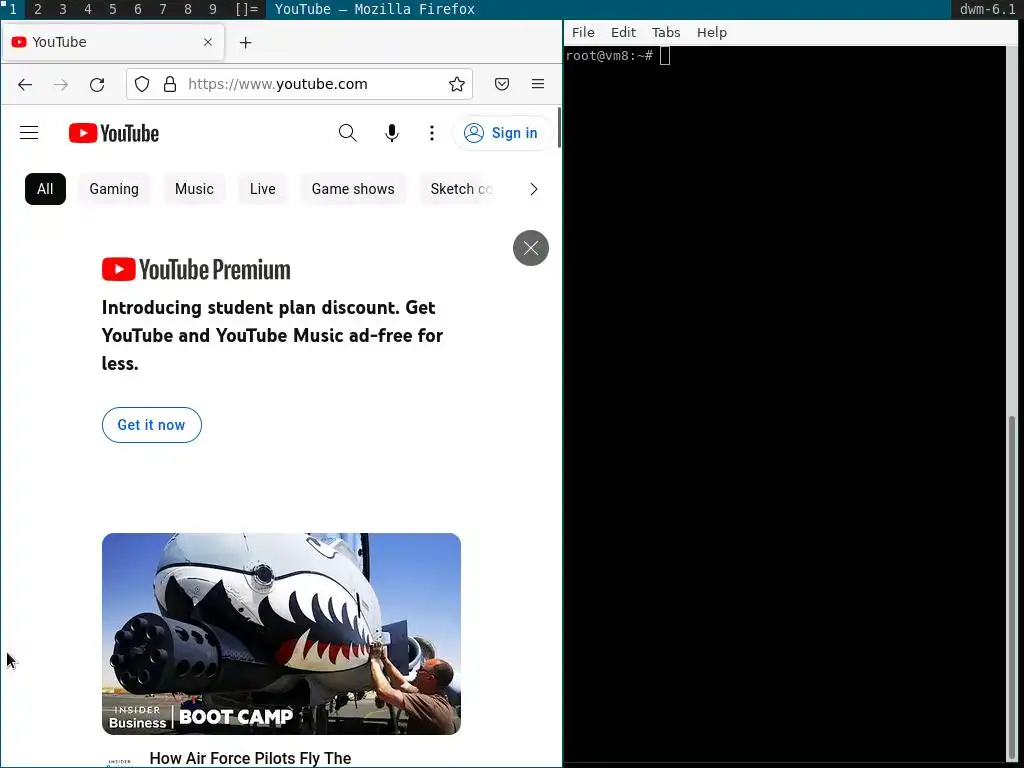Switch to dwm tag 2
The image size is (1024, 768).
coord(38,9)
